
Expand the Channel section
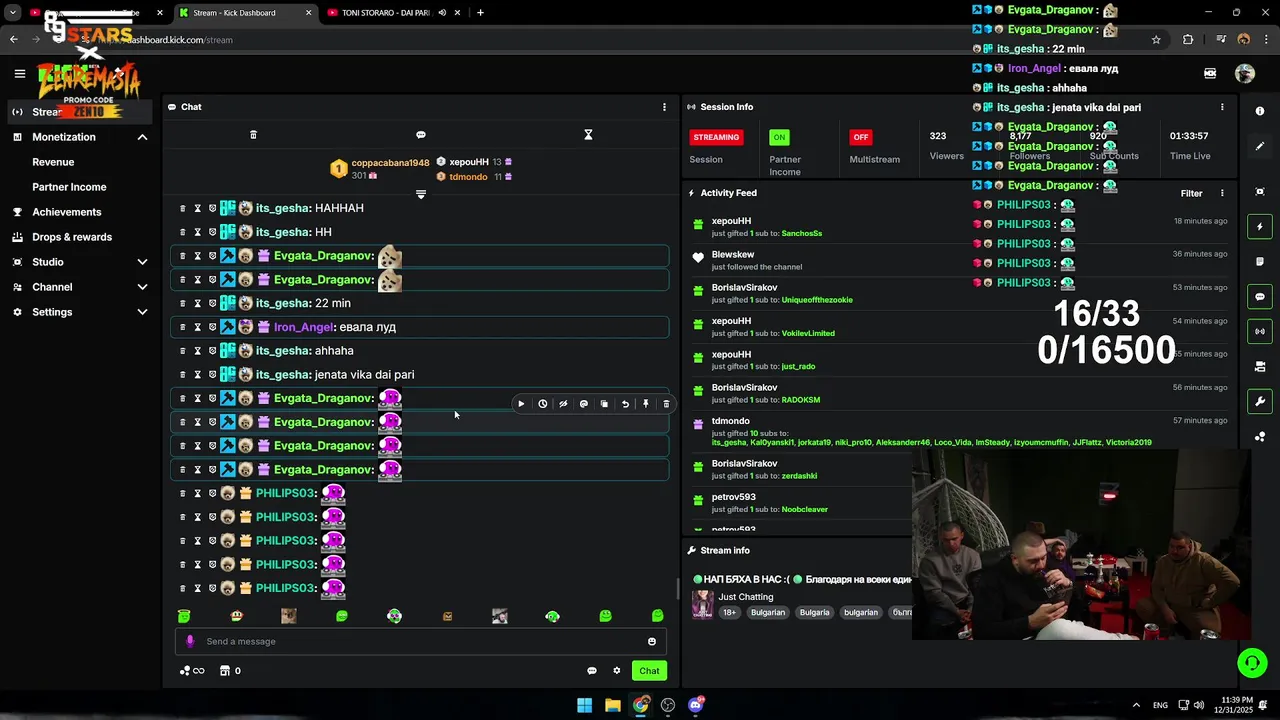click(142, 287)
